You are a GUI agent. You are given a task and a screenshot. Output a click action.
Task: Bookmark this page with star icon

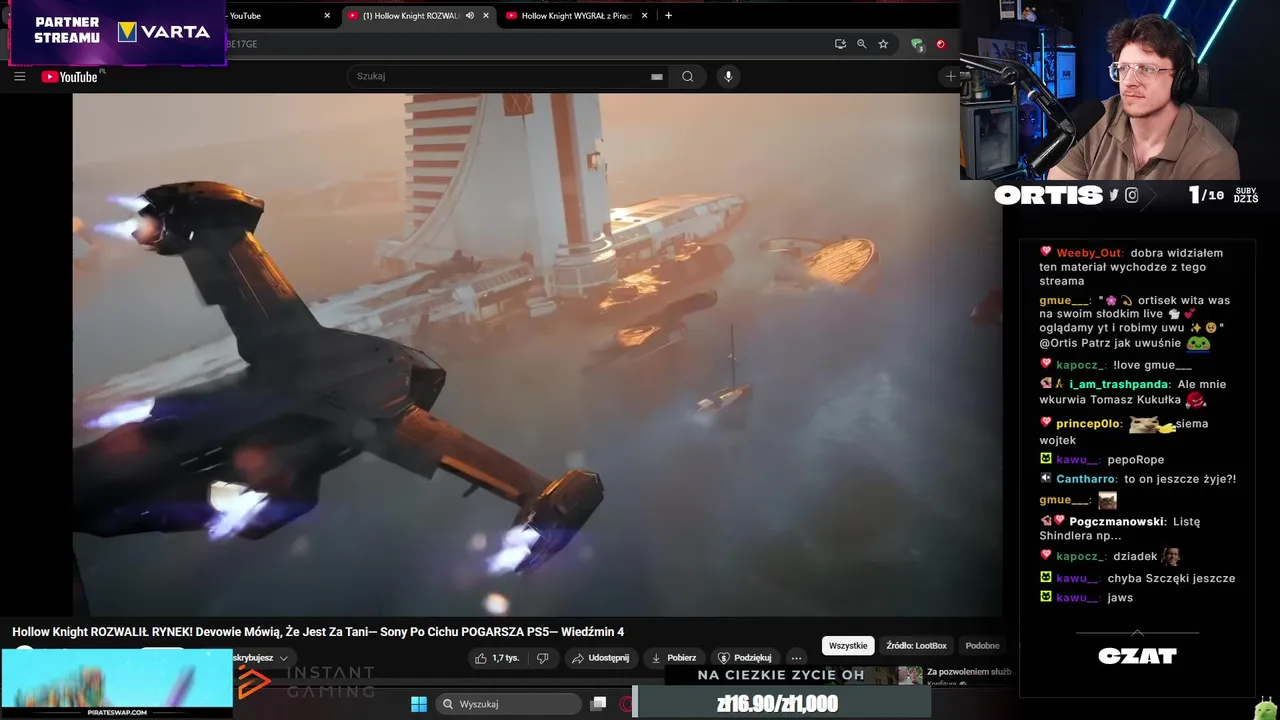point(883,44)
